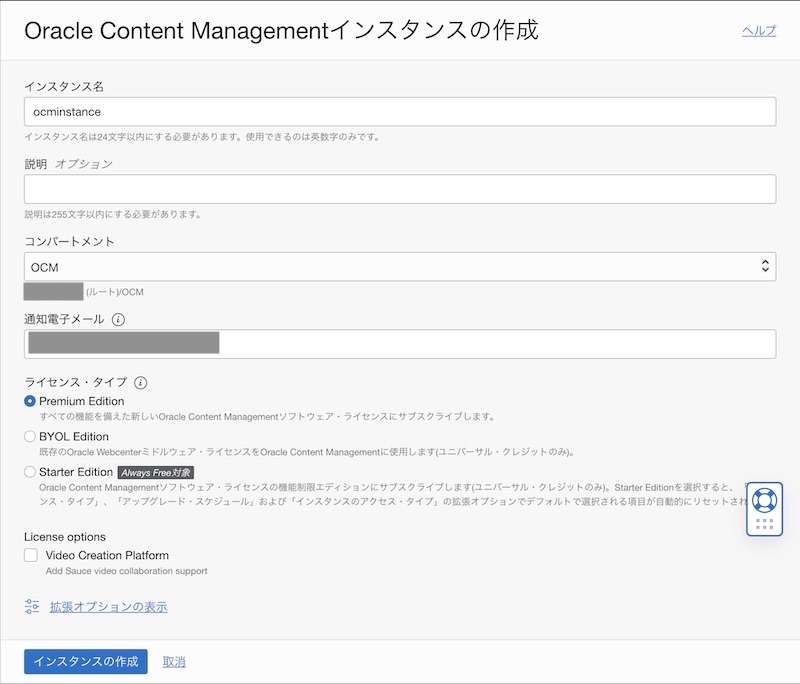Enable the Video Creation Platform checkbox

31,555
